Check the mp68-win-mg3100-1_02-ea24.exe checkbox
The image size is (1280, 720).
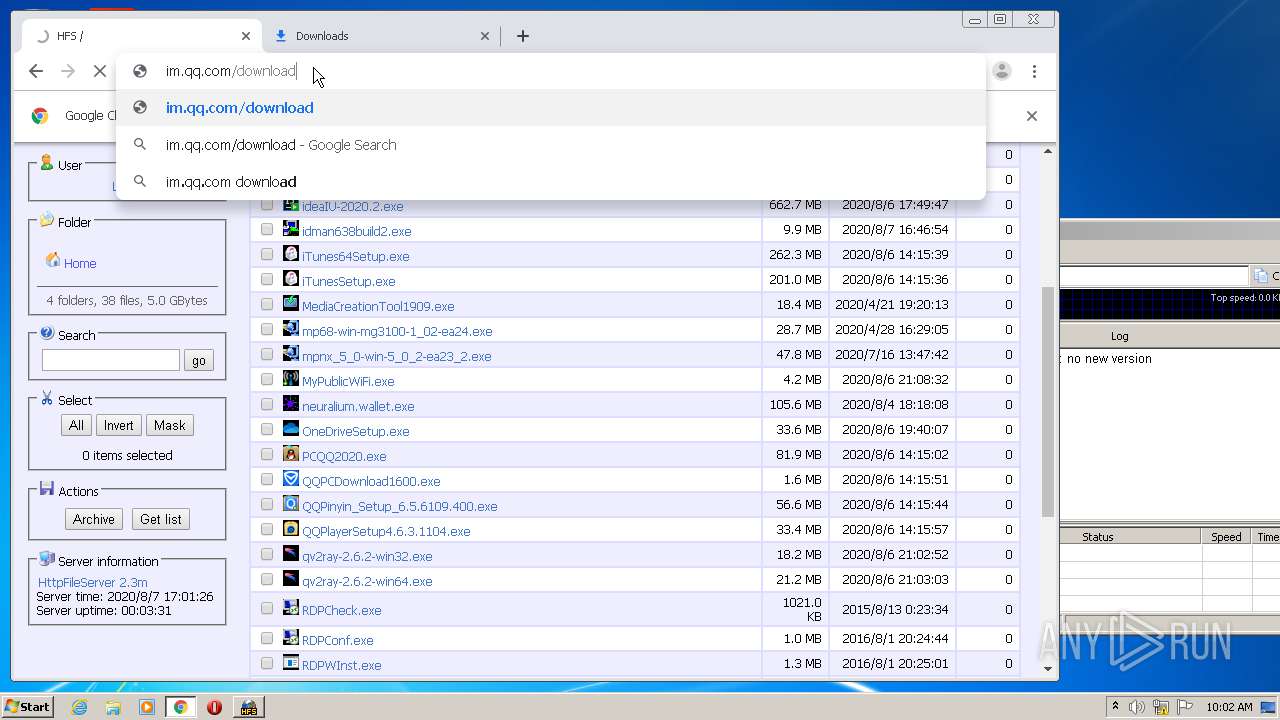(267, 330)
